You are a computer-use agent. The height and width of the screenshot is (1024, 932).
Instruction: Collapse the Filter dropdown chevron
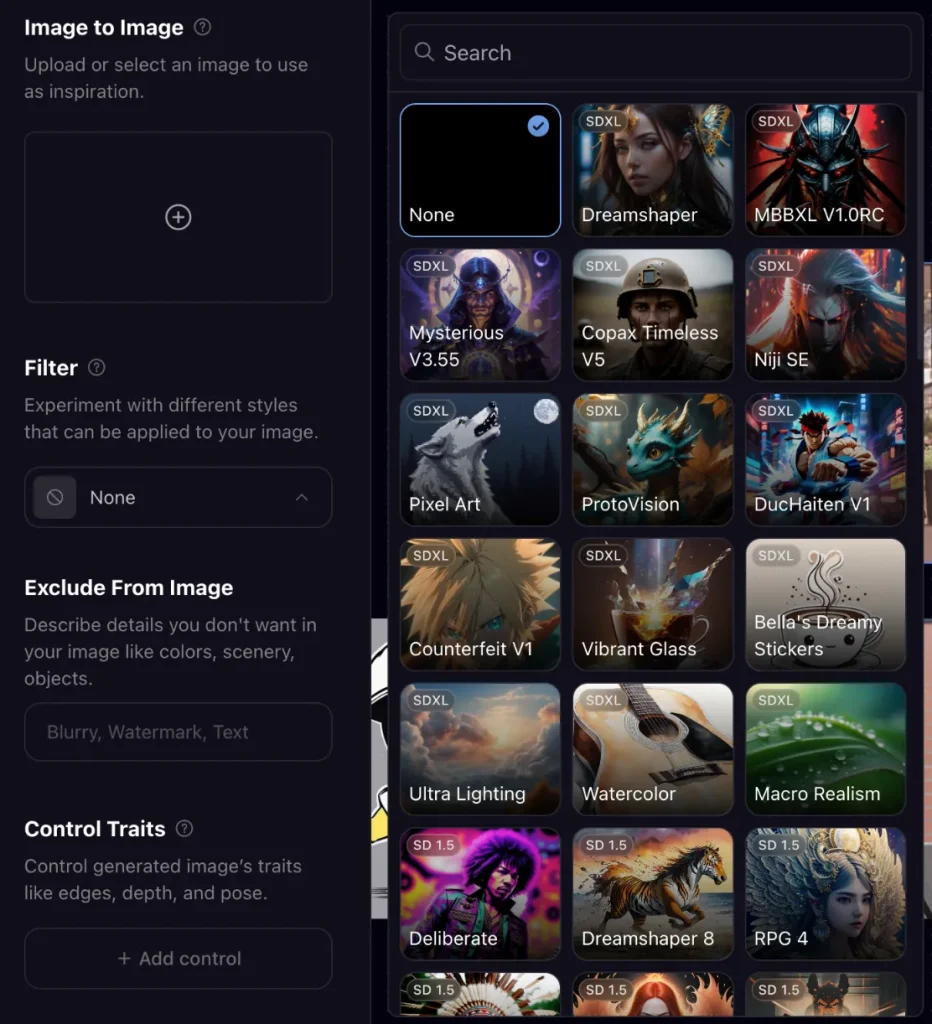point(301,497)
